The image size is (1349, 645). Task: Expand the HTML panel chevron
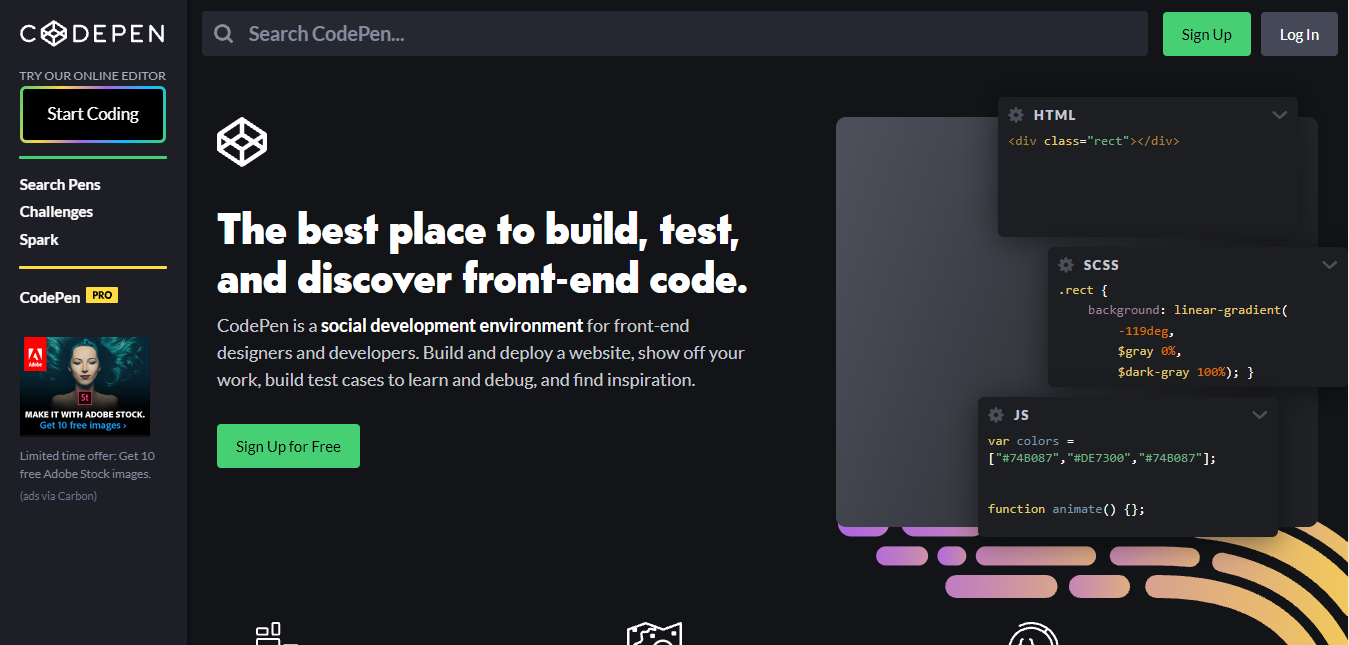(x=1279, y=115)
